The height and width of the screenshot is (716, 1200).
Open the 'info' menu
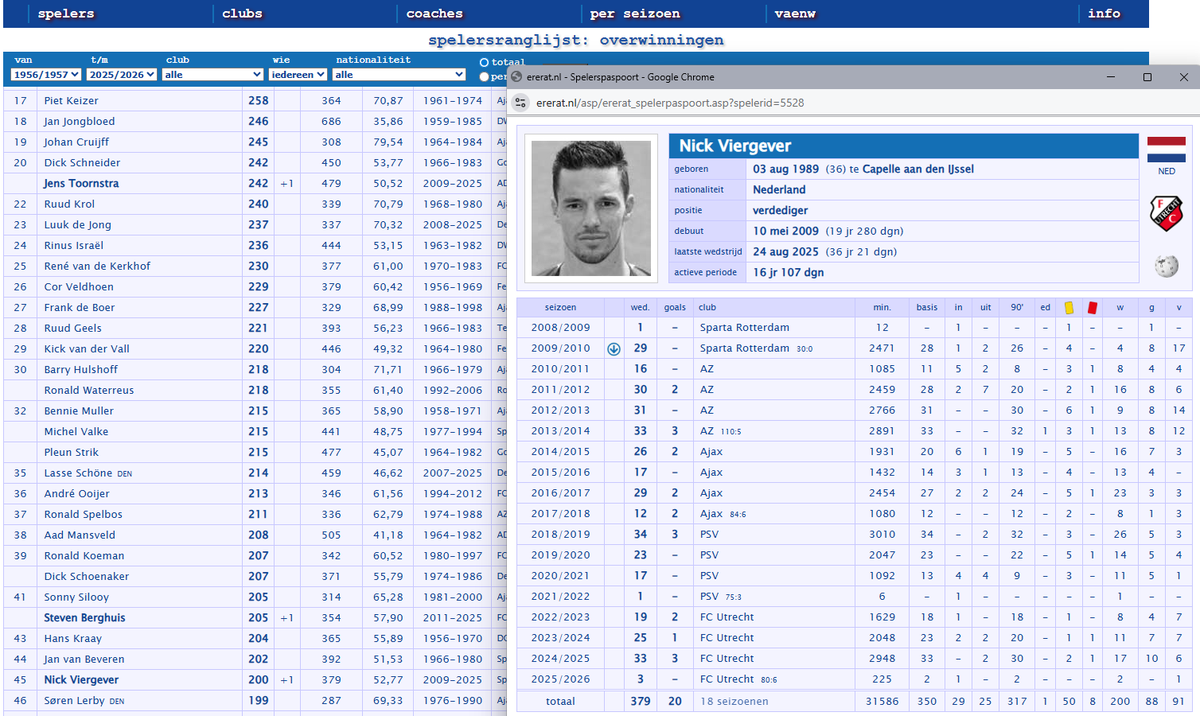[1104, 14]
